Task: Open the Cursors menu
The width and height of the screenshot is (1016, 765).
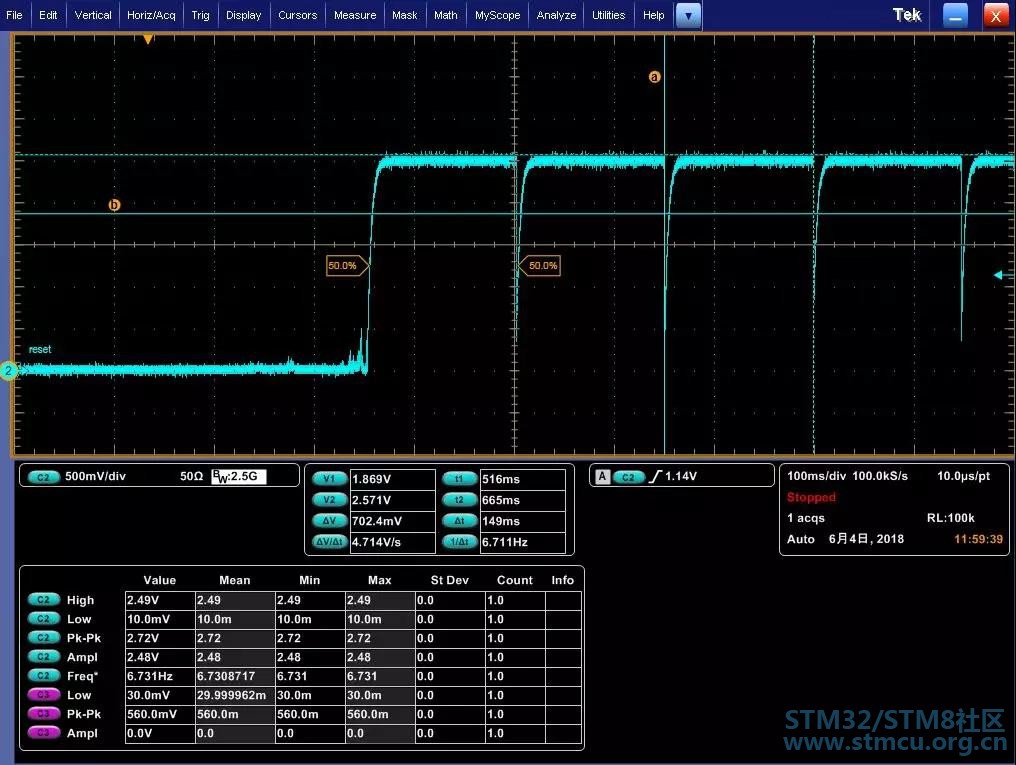Action: pyautogui.click(x=297, y=15)
